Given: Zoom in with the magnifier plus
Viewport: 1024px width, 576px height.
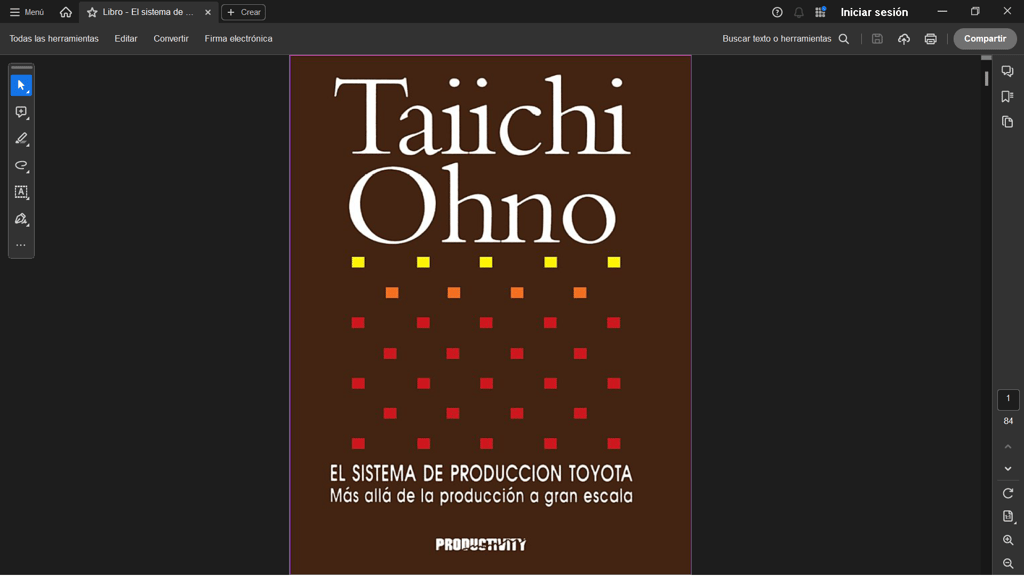Looking at the screenshot, I should pyautogui.click(x=1008, y=540).
